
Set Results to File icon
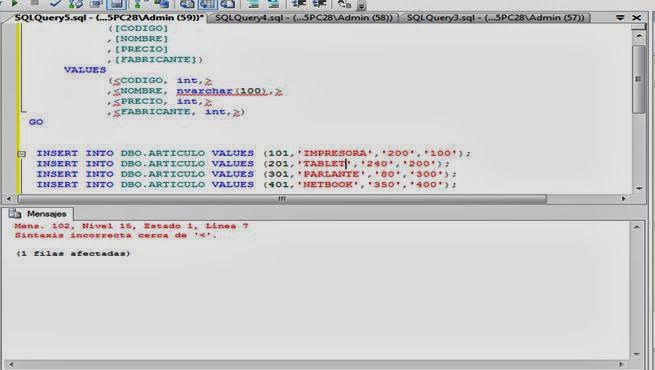pyautogui.click(x=227, y=4)
